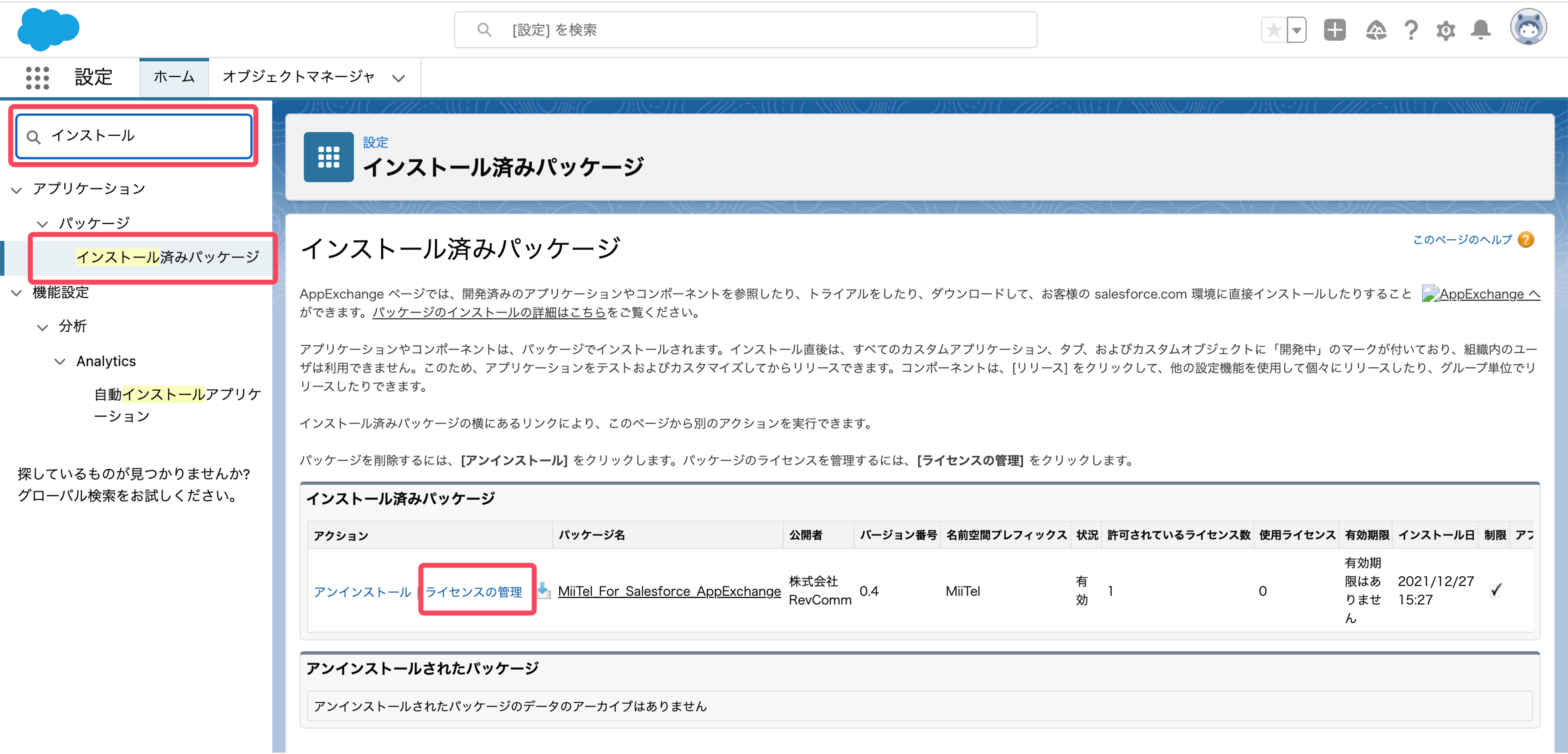Open 自動インストールアプリケーション in the sidebar
This screenshot has height=754, width=1568.
click(x=177, y=405)
